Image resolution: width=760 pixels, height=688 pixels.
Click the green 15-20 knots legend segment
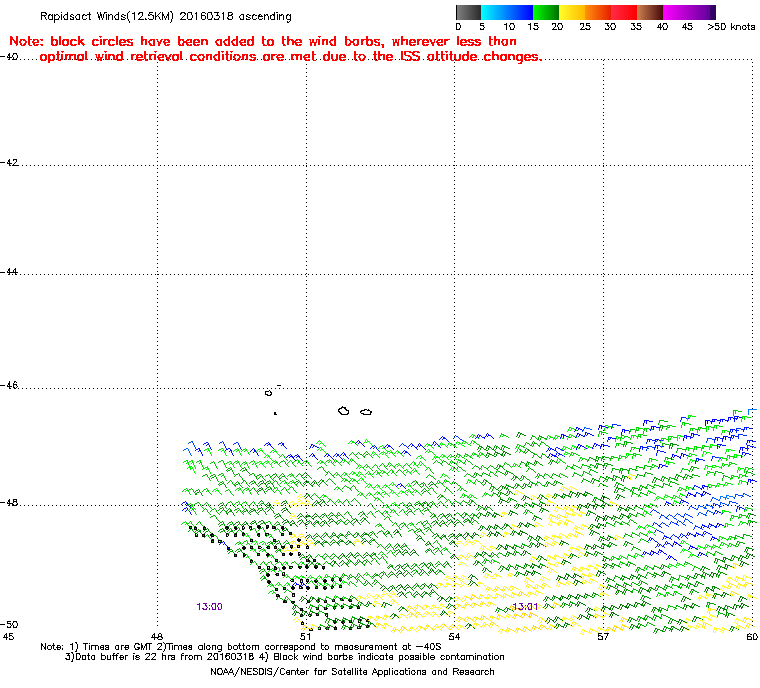pos(546,12)
